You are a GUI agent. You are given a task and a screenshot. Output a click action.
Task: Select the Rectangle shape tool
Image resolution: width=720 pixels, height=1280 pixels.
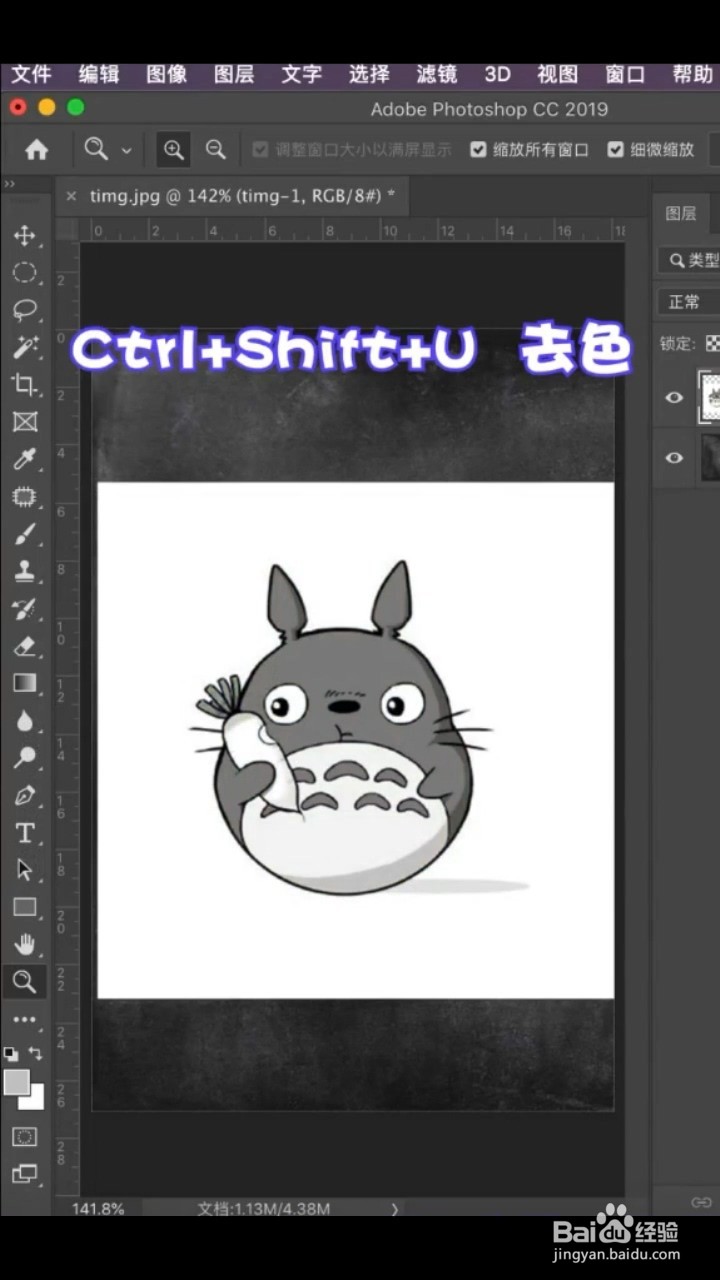pyautogui.click(x=24, y=908)
